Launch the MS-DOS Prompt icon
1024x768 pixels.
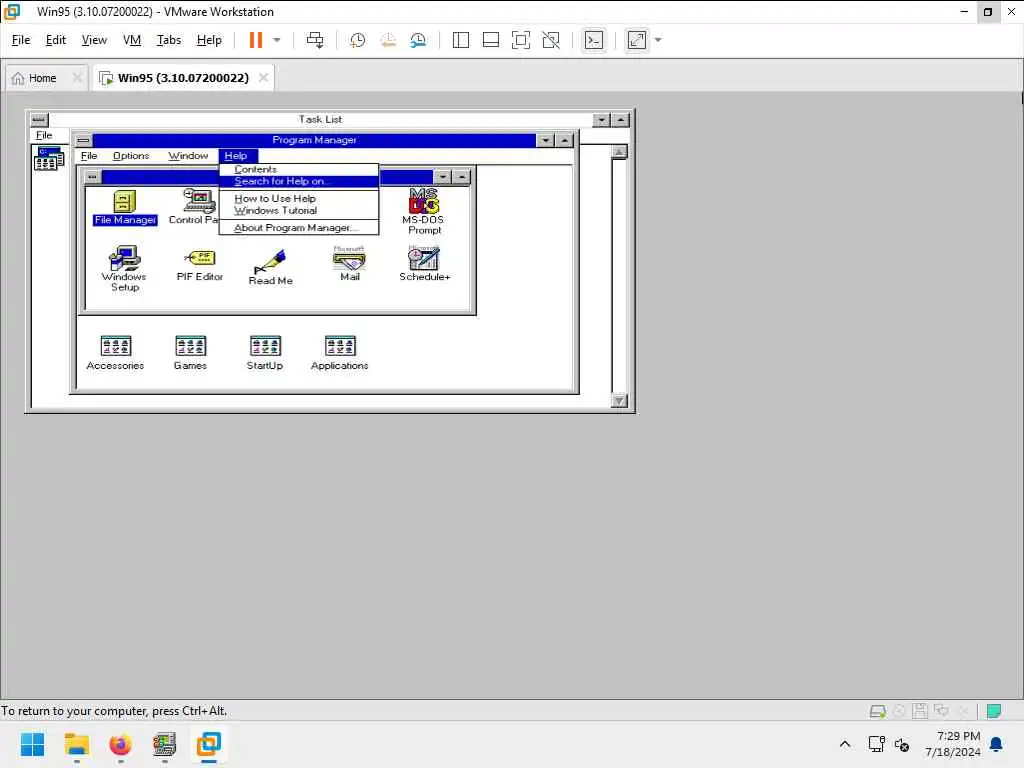[424, 210]
